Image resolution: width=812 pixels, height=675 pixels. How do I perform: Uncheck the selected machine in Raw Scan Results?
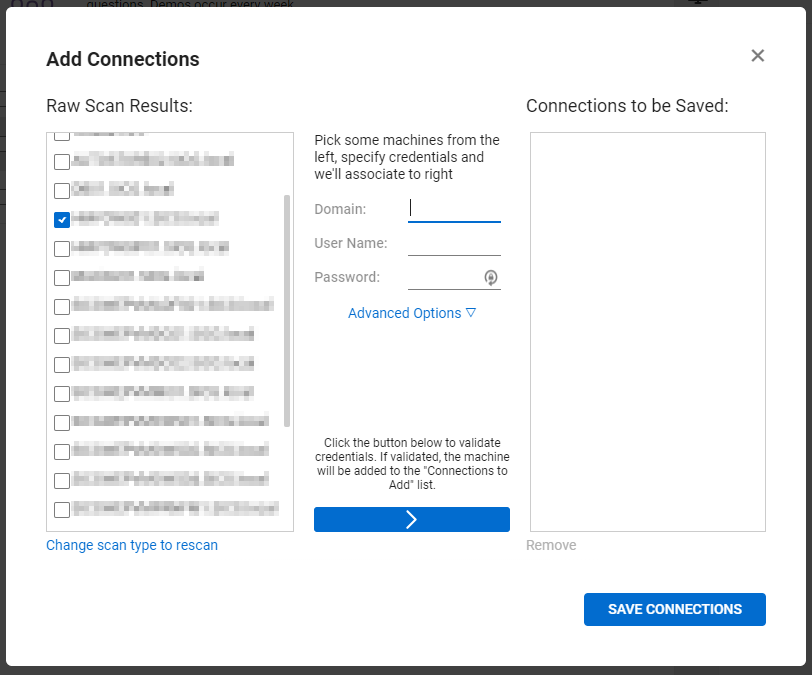pyautogui.click(x=62, y=220)
